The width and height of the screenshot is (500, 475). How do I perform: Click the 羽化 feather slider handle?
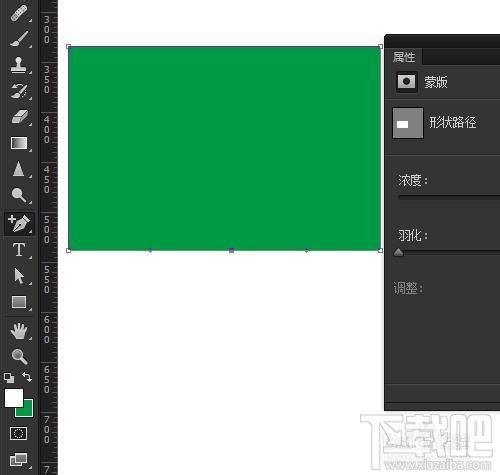point(399,253)
